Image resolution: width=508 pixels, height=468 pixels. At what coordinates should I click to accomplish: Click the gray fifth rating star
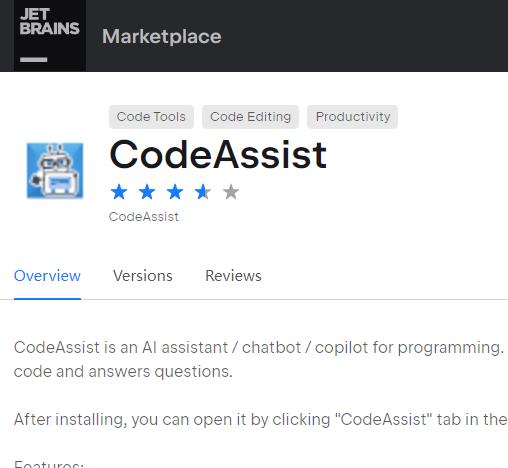(x=231, y=192)
